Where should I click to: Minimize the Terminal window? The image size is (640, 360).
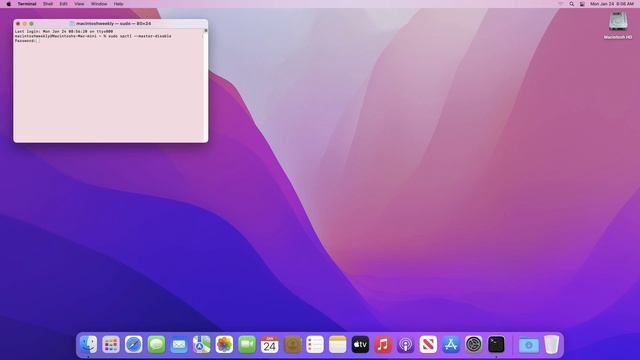(x=24, y=24)
